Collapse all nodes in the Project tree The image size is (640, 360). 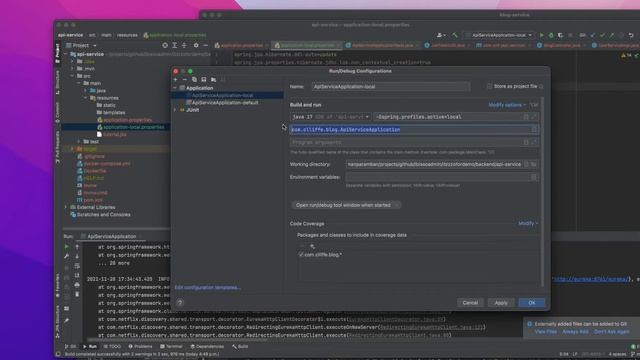point(184,45)
